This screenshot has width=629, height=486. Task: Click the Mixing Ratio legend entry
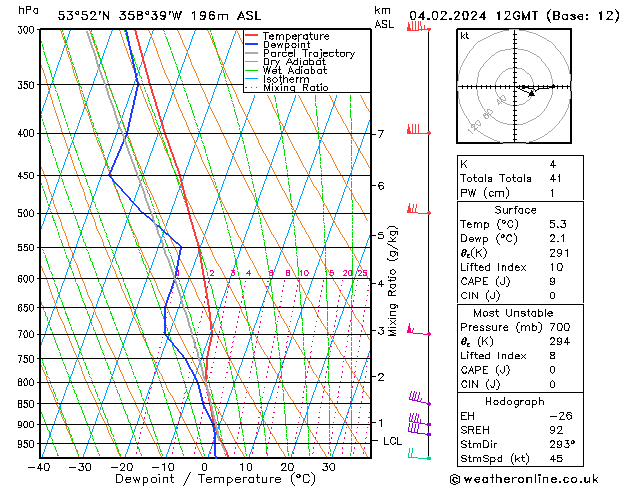click(x=295, y=88)
